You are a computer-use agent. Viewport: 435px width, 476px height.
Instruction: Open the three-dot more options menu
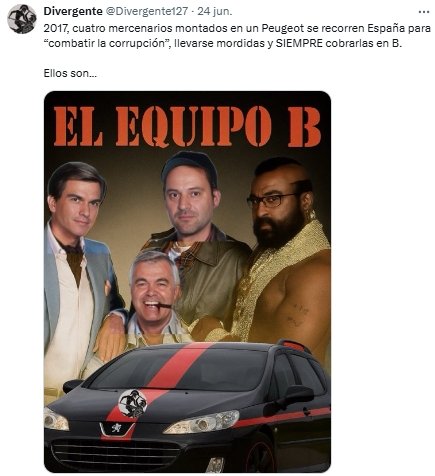point(424,12)
